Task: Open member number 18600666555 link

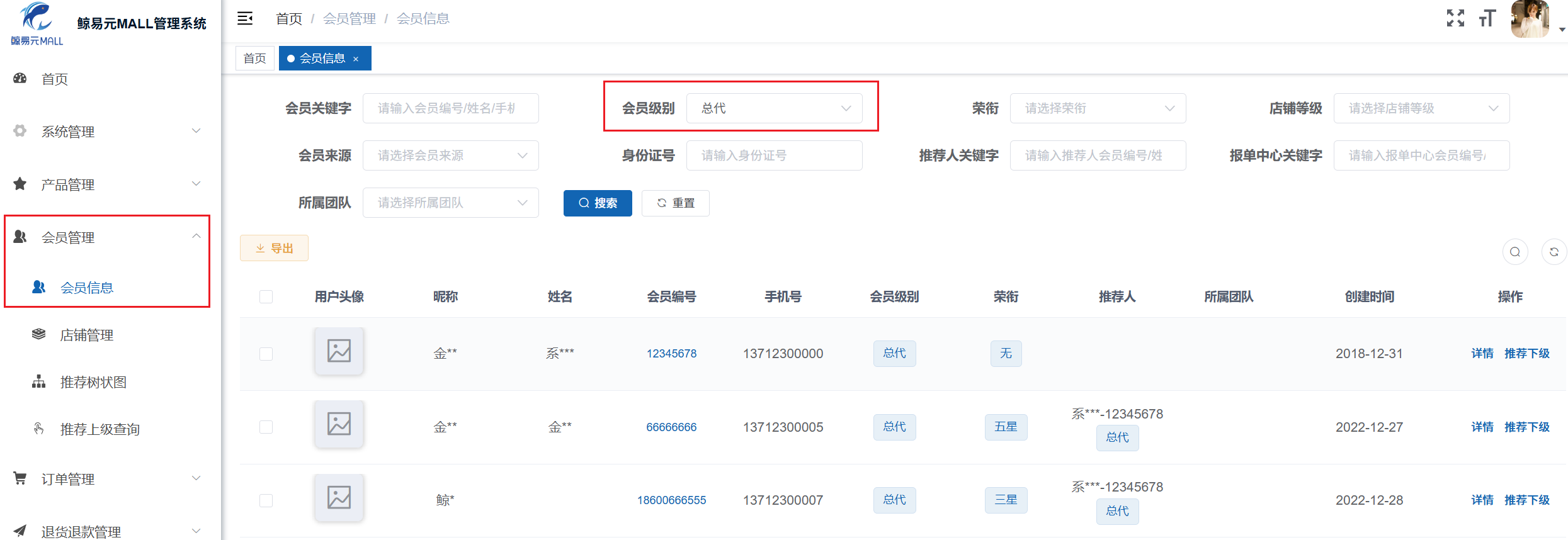Action: pyautogui.click(x=671, y=500)
